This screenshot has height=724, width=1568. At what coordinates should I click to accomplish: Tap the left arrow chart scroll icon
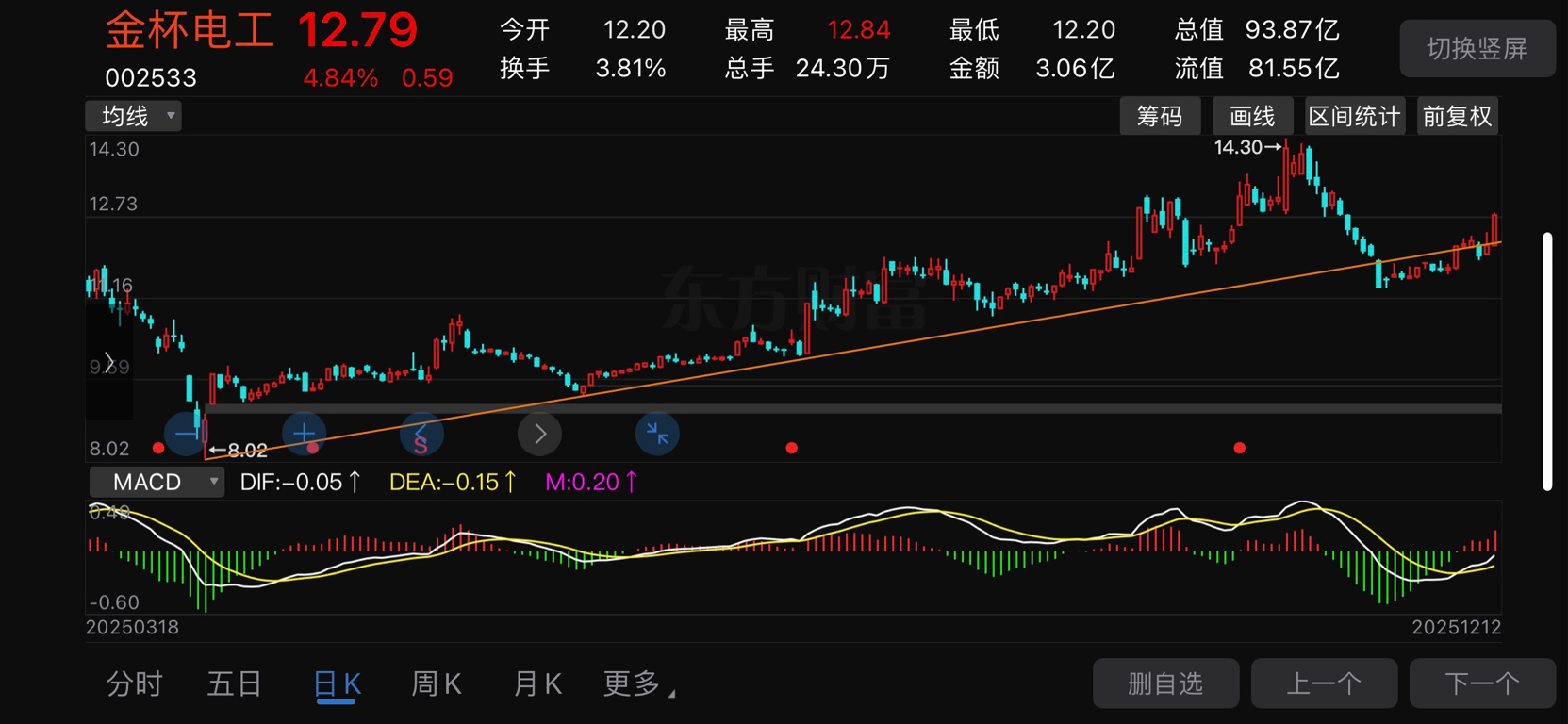click(x=421, y=434)
